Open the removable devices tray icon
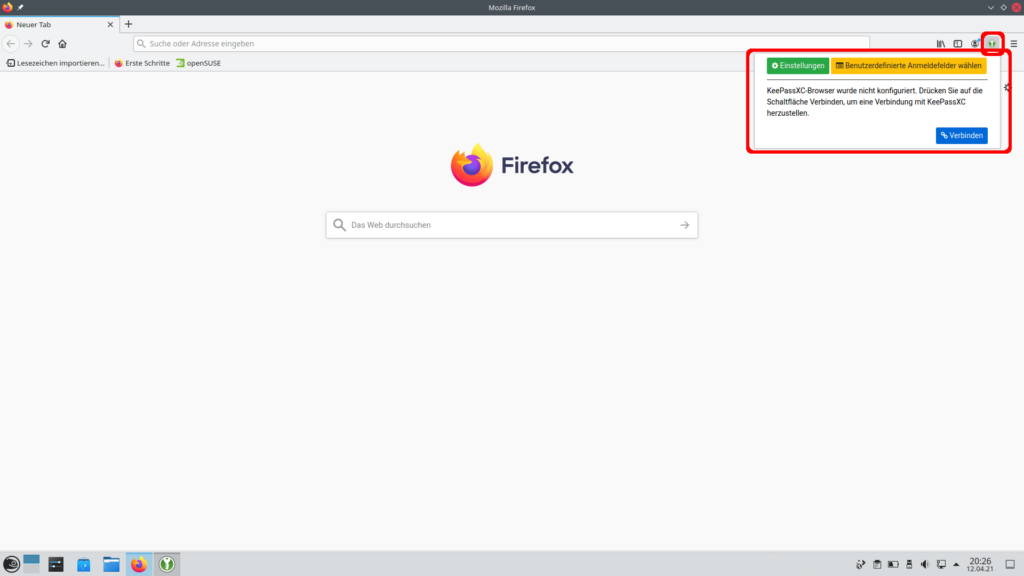 click(909, 564)
